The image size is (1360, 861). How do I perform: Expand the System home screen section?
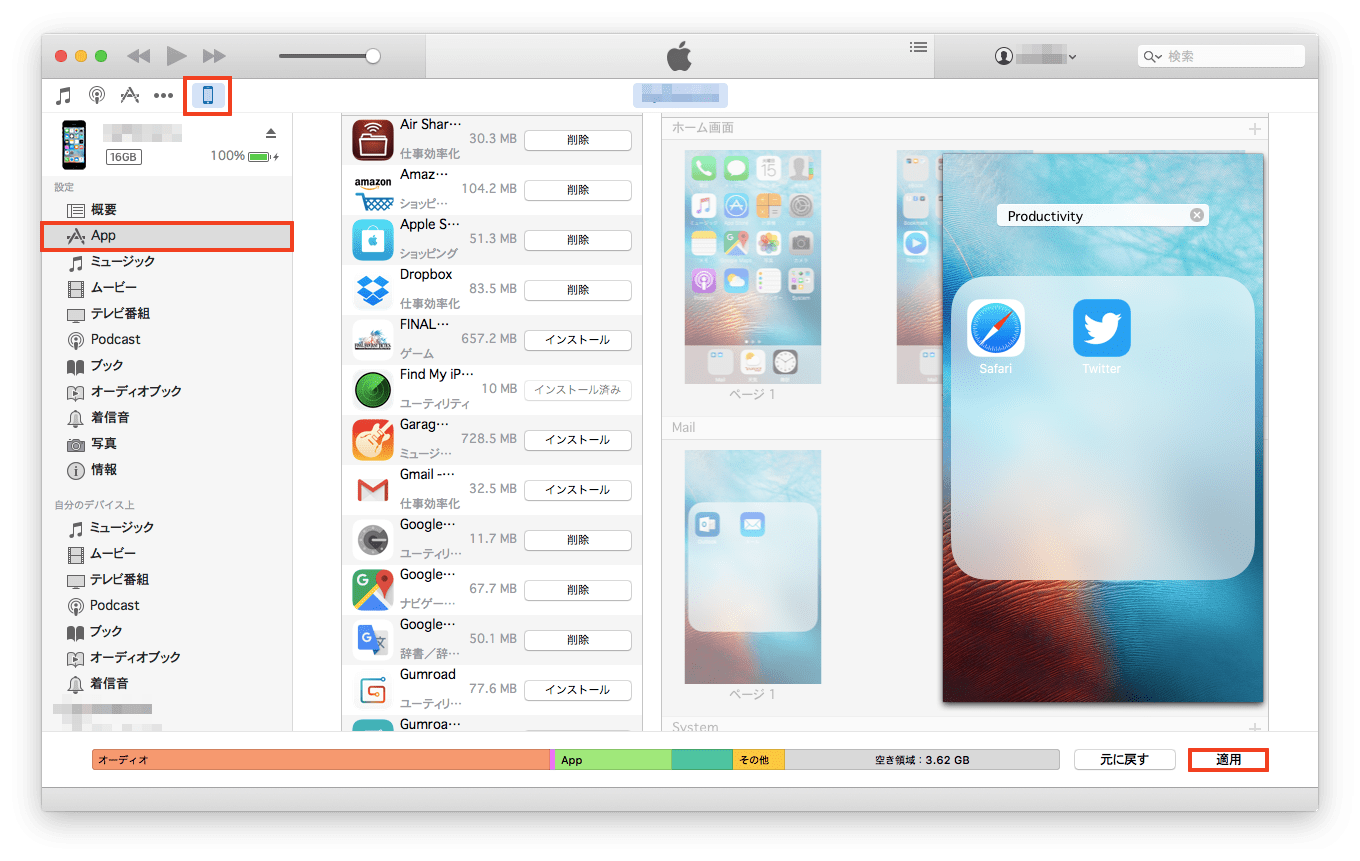pyautogui.click(x=1253, y=727)
